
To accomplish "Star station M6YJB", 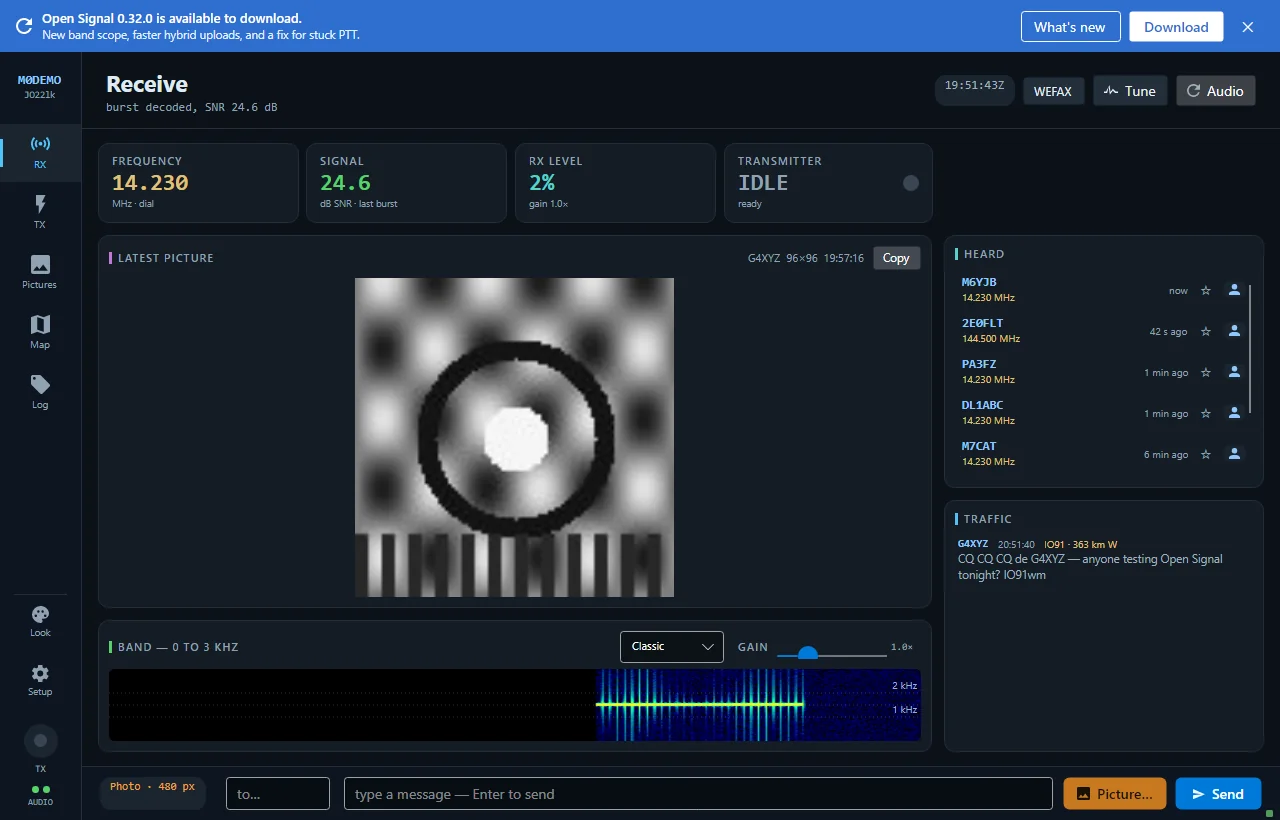I will coord(1206,290).
